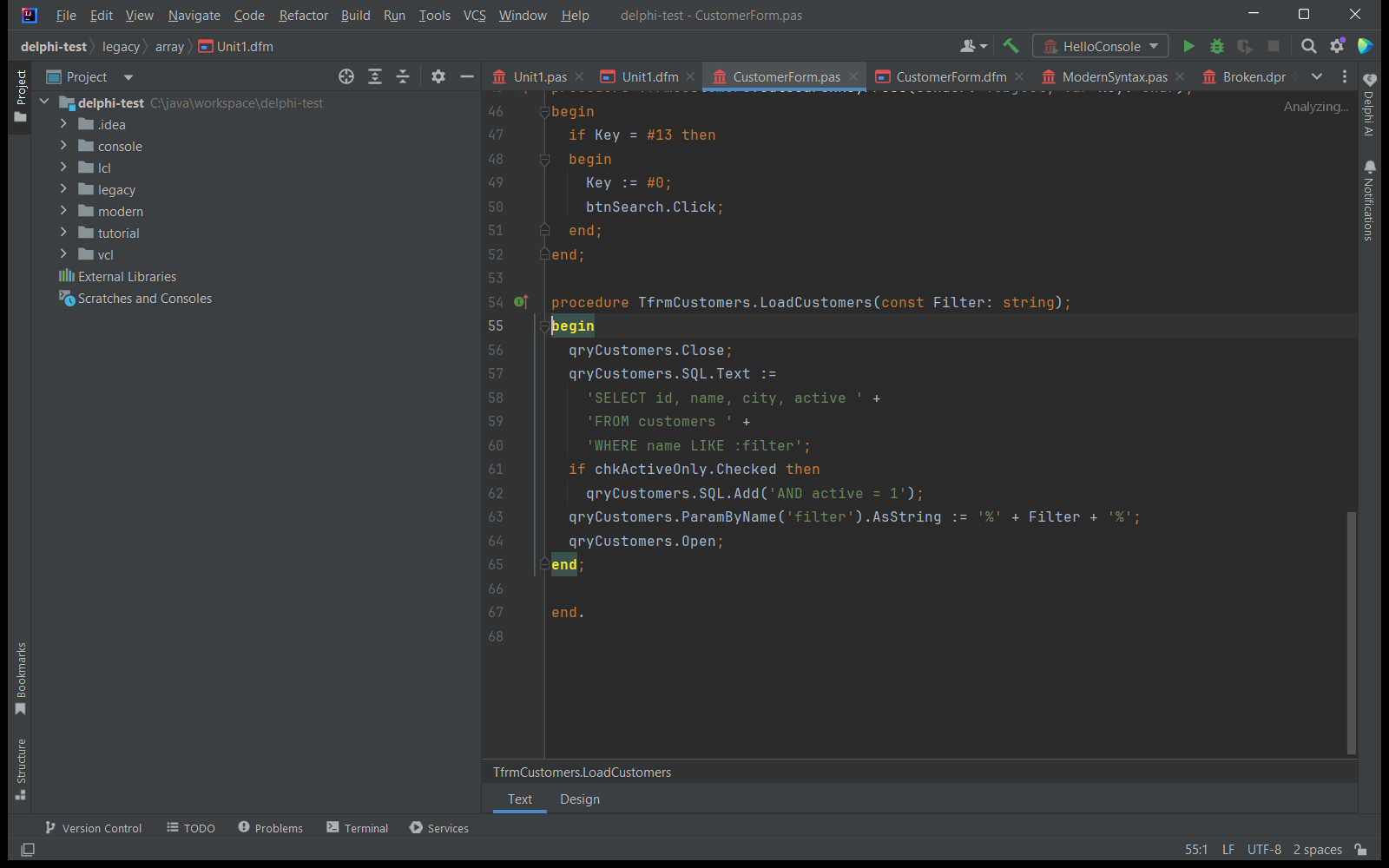This screenshot has width=1389, height=868.
Task: Change the UTF-8 file encoding
Action: click(1264, 850)
